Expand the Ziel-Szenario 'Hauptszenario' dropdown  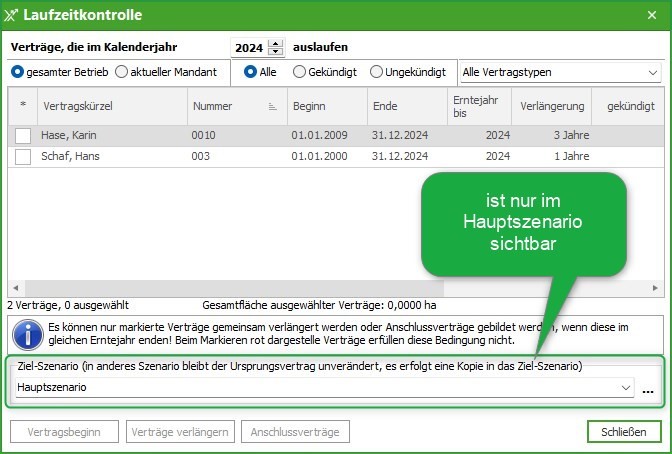(x=626, y=387)
